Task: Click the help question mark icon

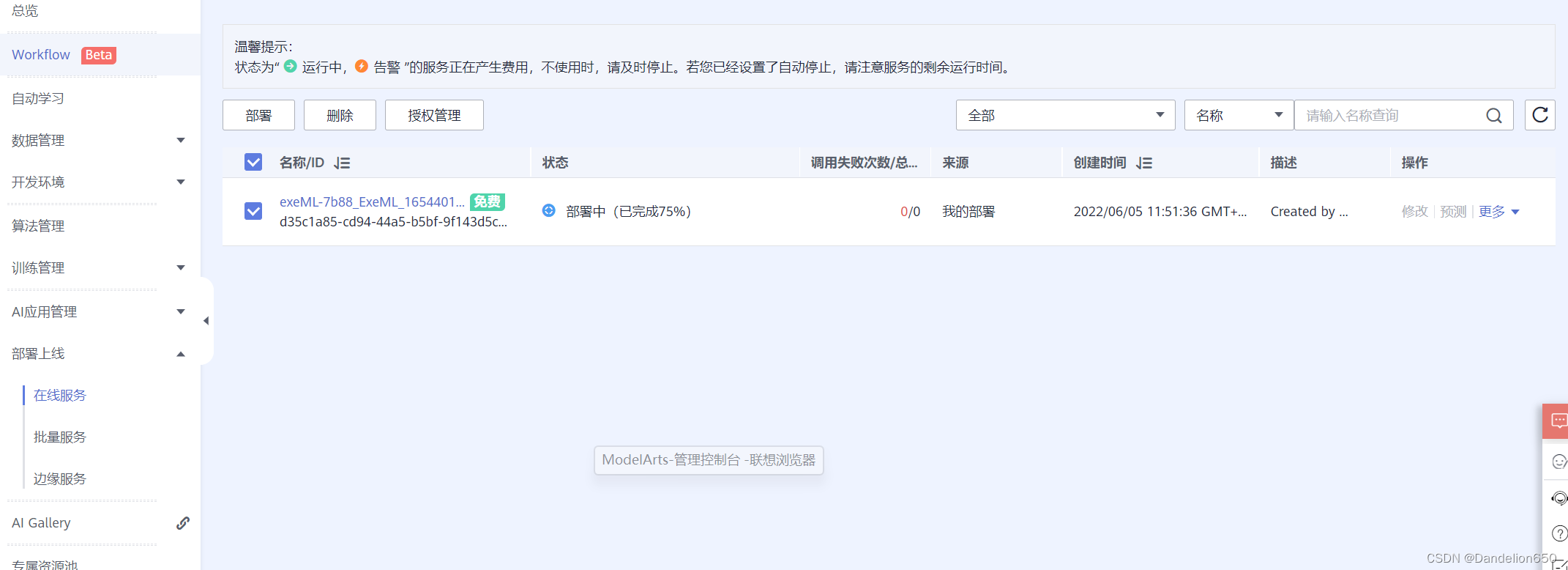Action: 1559,533
